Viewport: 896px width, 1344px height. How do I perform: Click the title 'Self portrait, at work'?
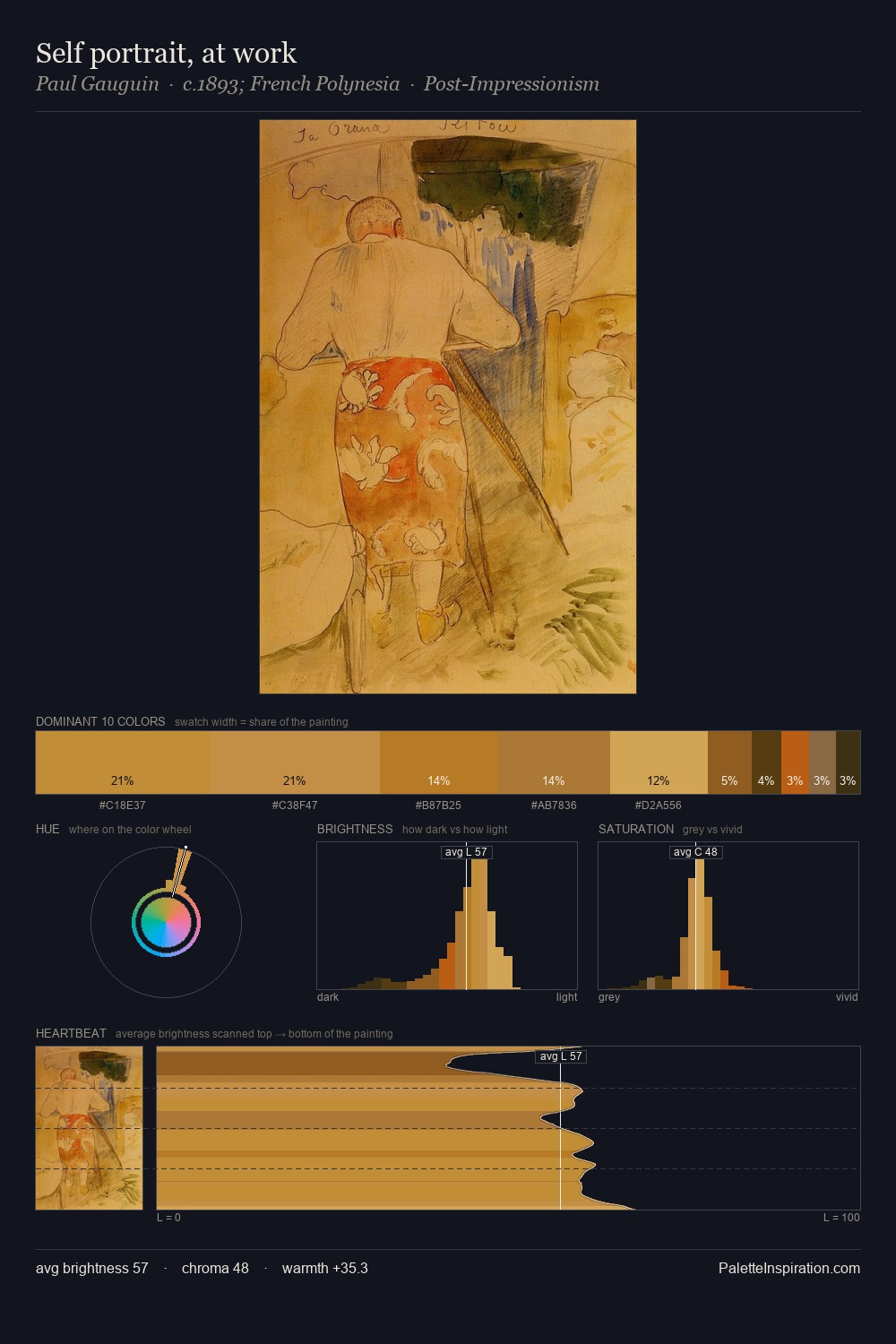click(x=166, y=53)
